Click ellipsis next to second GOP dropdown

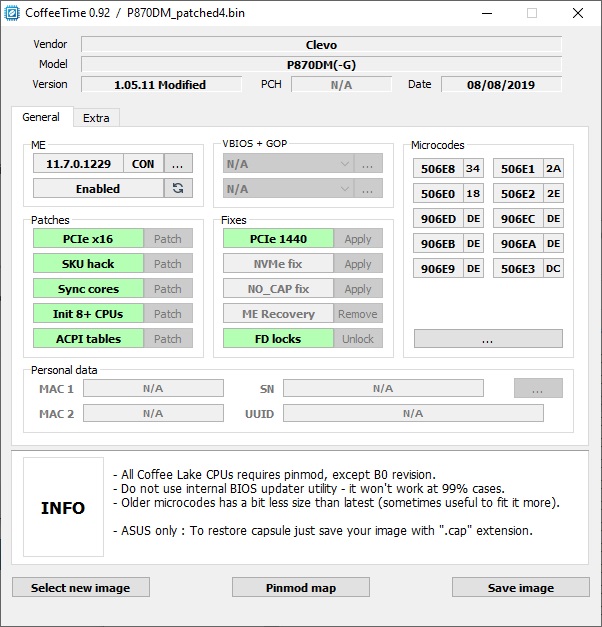point(368,188)
